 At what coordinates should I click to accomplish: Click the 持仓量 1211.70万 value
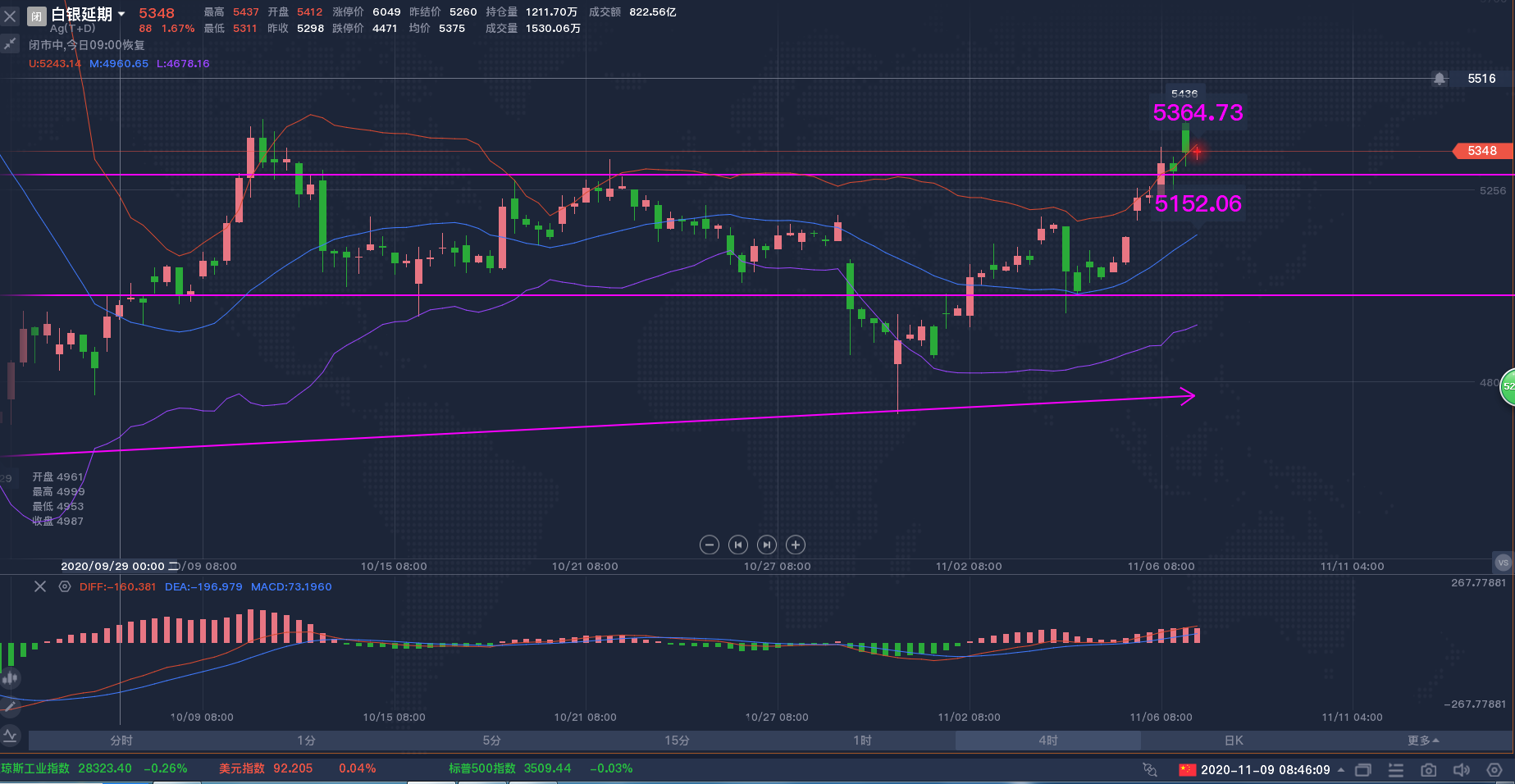(x=532, y=12)
